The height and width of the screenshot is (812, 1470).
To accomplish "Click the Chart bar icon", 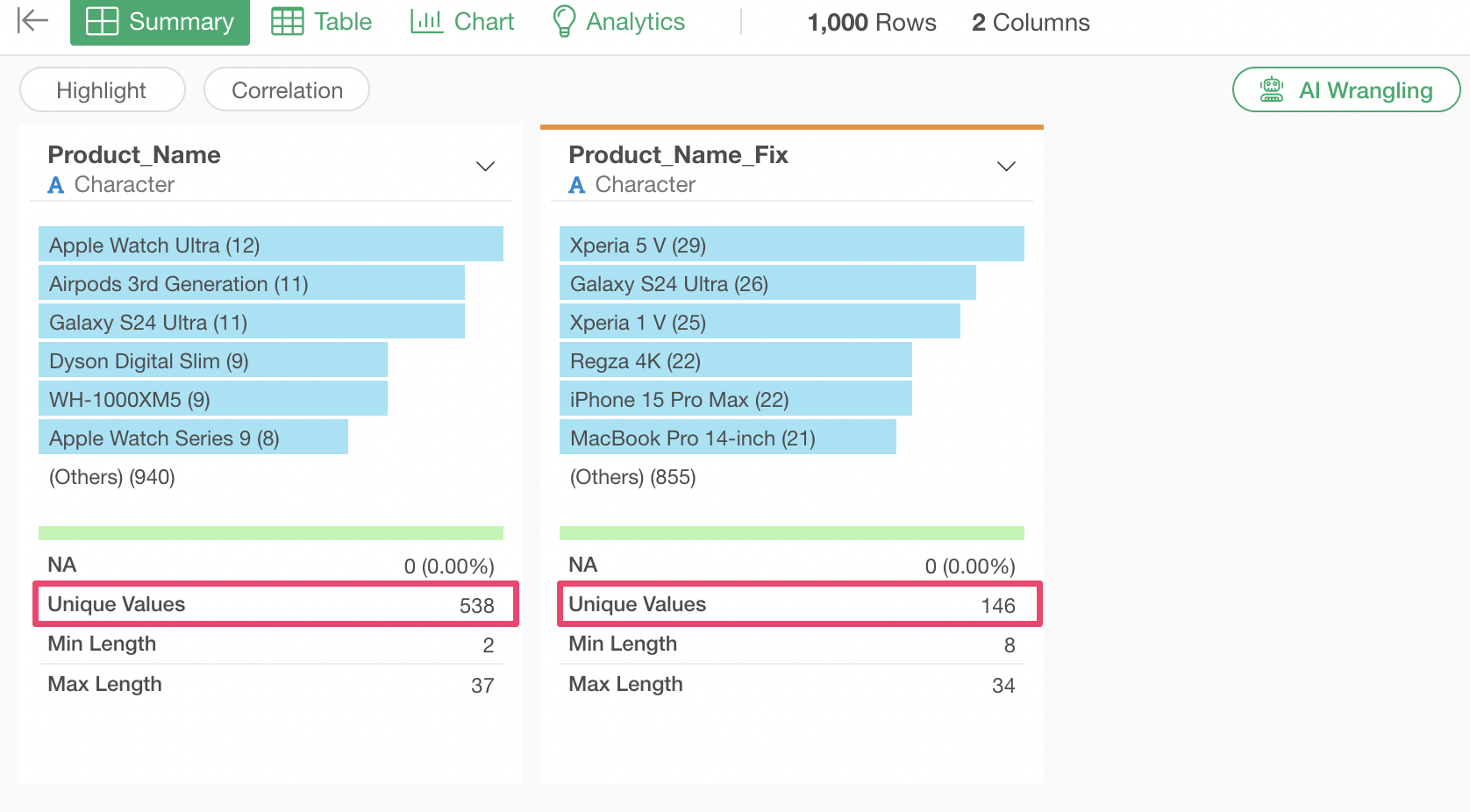I will pos(426,22).
